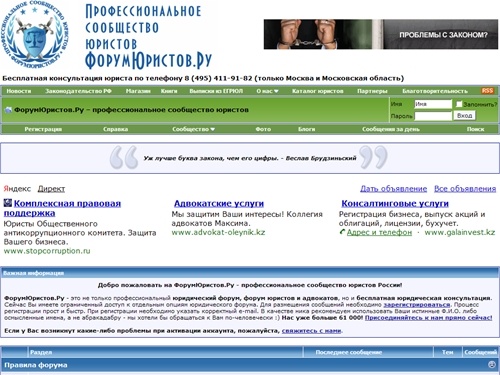Open the Комплексная правовая поддержка ad
This screenshot has height=375, width=500.
point(62,208)
